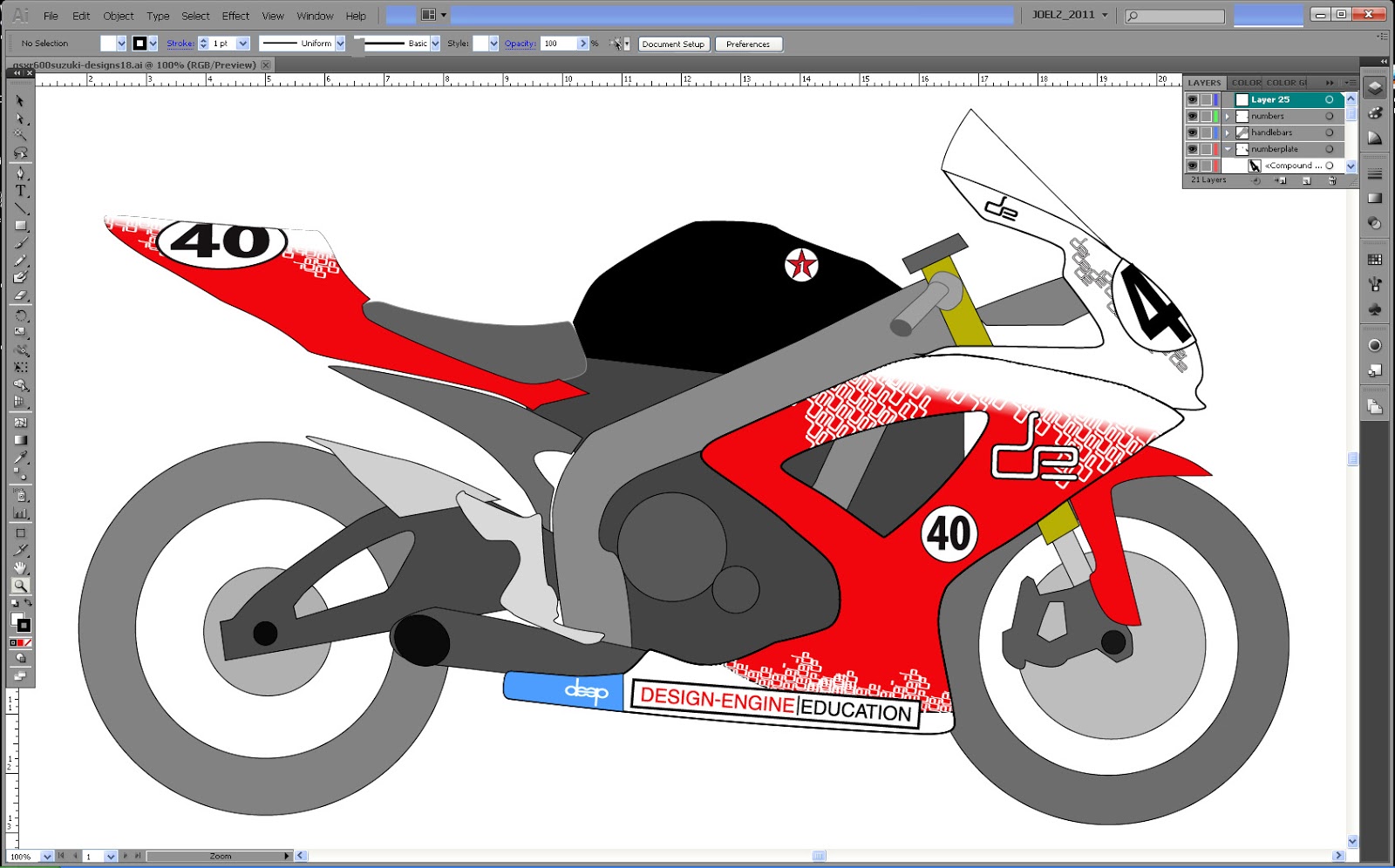Viewport: 1395px width, 868px height.
Task: Select the Pencil tool
Action: tap(20, 261)
